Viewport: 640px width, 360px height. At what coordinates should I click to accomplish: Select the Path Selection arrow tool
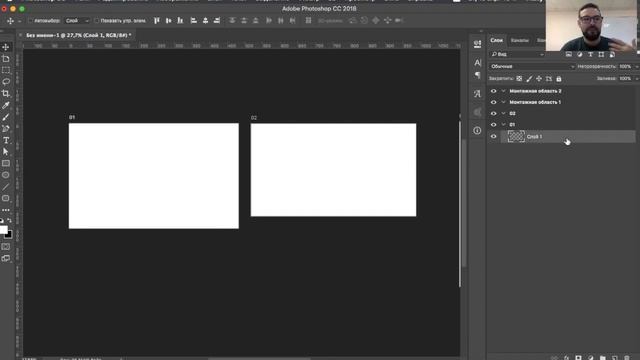[6, 152]
